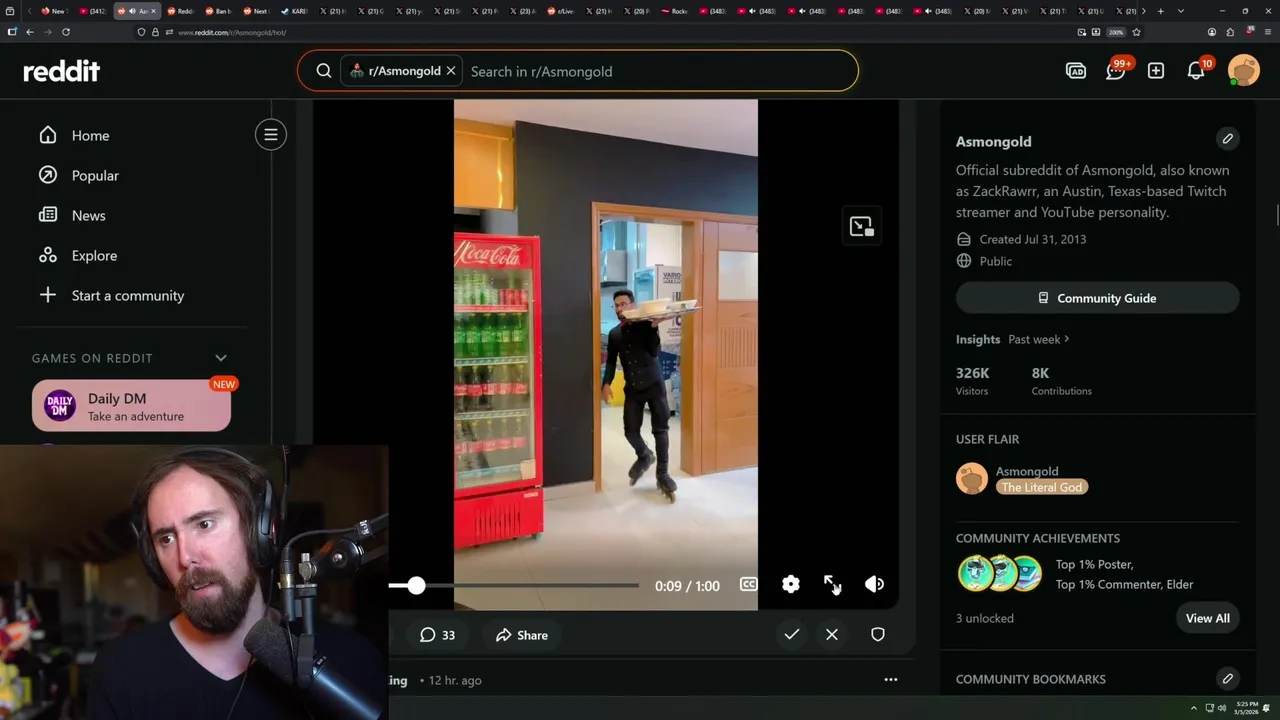Collapse Games on Reddit section
The width and height of the screenshot is (1280, 720).
[x=221, y=358]
